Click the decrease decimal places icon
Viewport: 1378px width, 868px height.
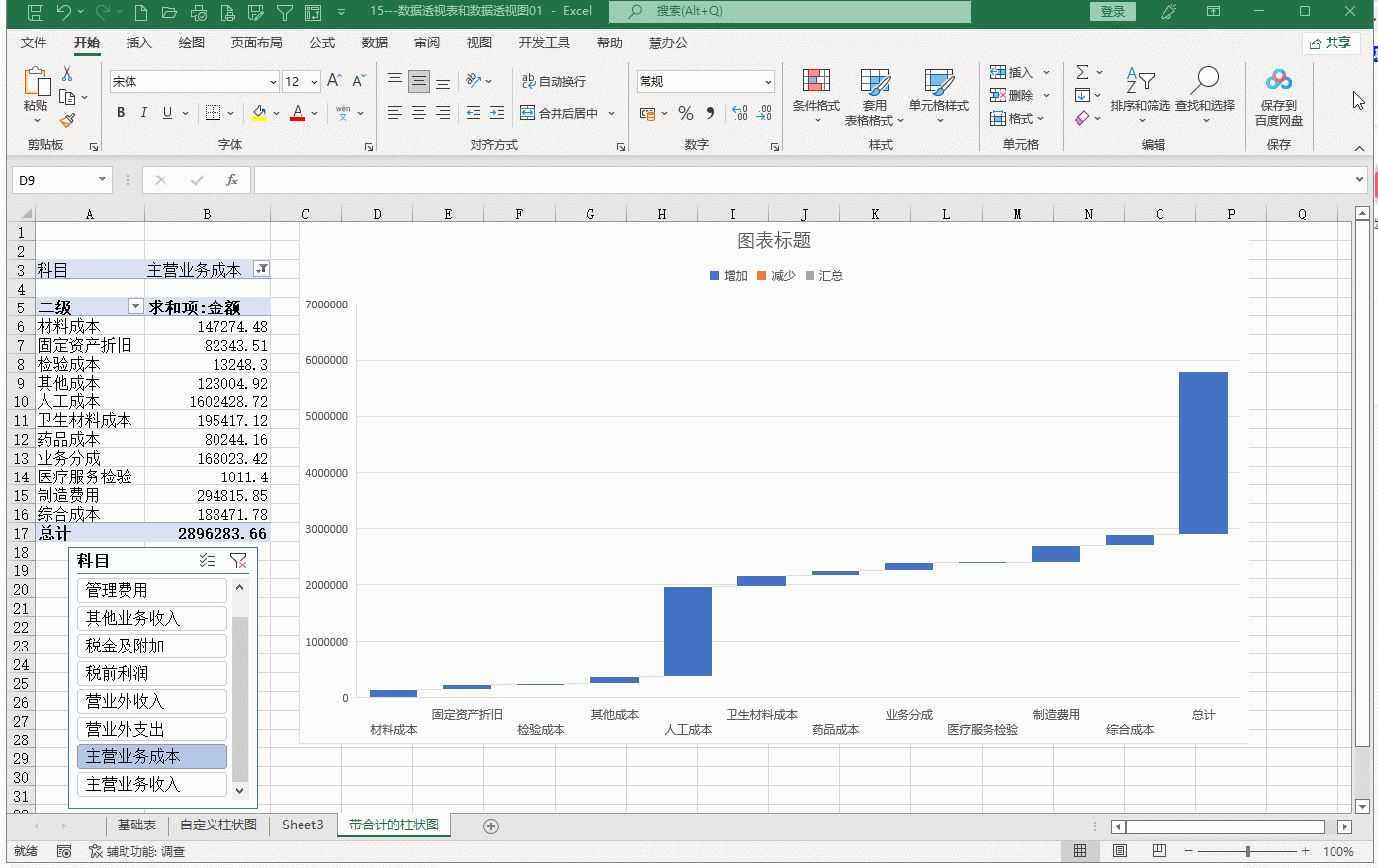(764, 113)
